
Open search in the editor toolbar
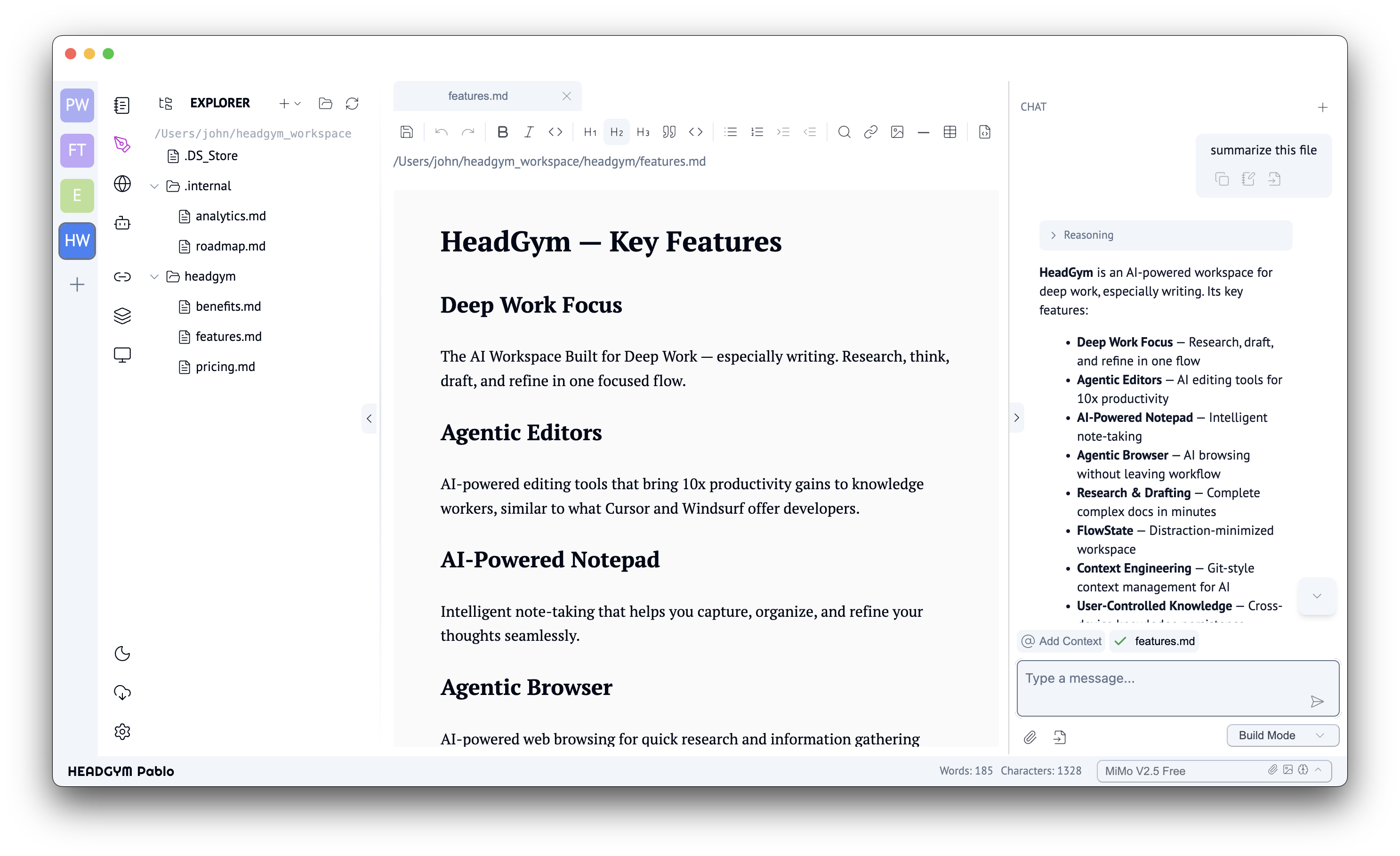[x=845, y=132]
